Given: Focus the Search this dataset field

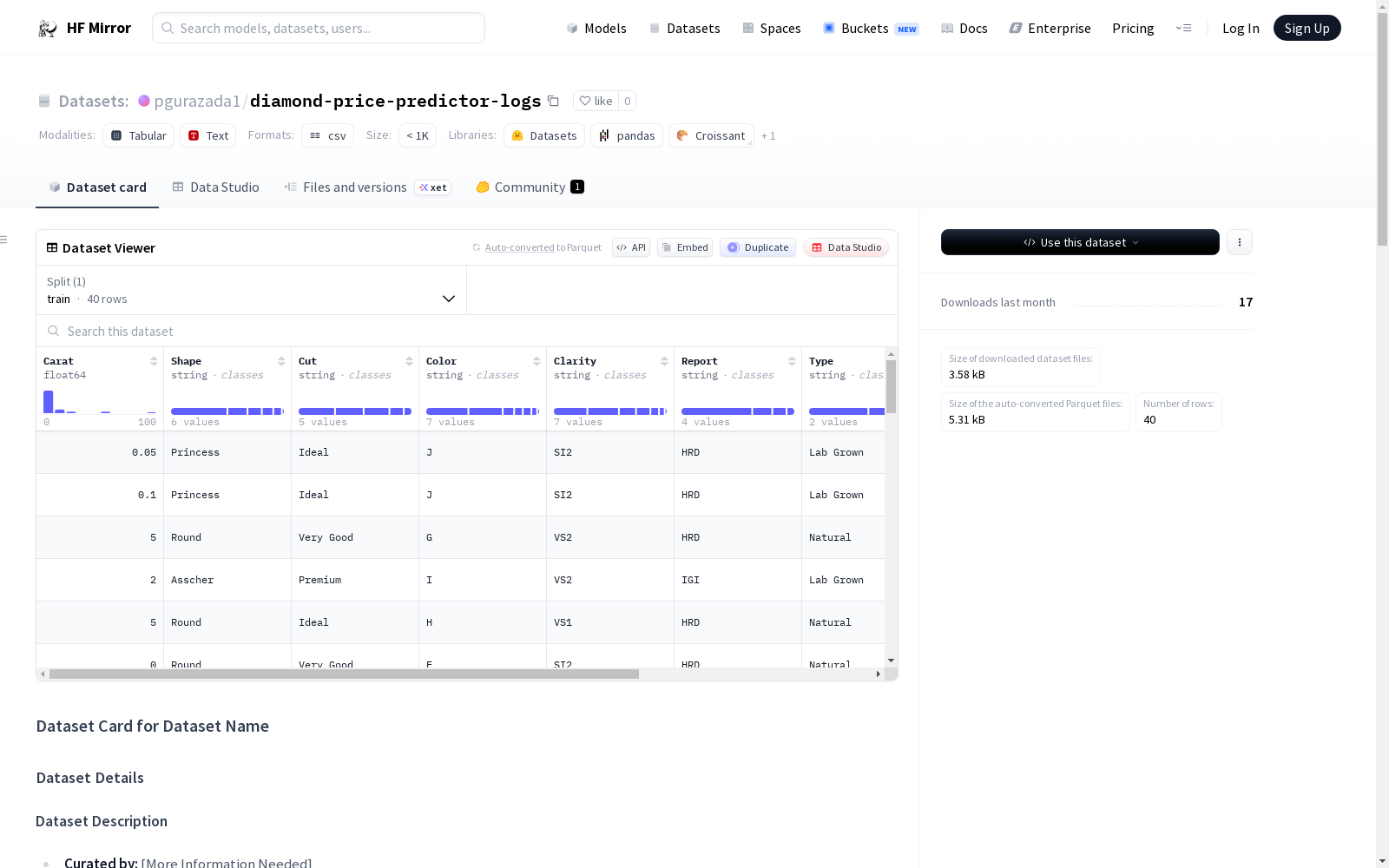Looking at the screenshot, I should [x=467, y=331].
